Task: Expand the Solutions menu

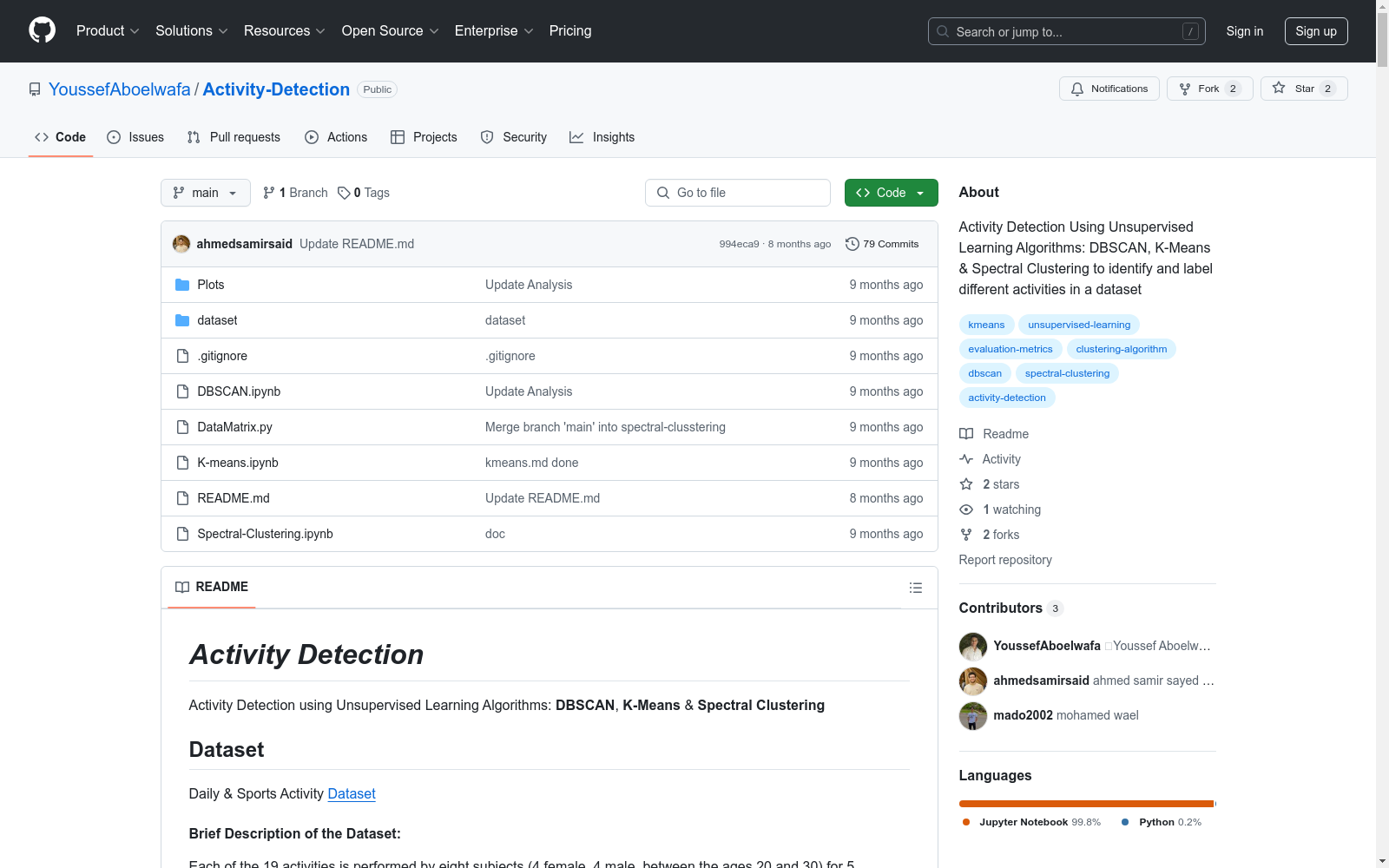Action: click(x=192, y=31)
